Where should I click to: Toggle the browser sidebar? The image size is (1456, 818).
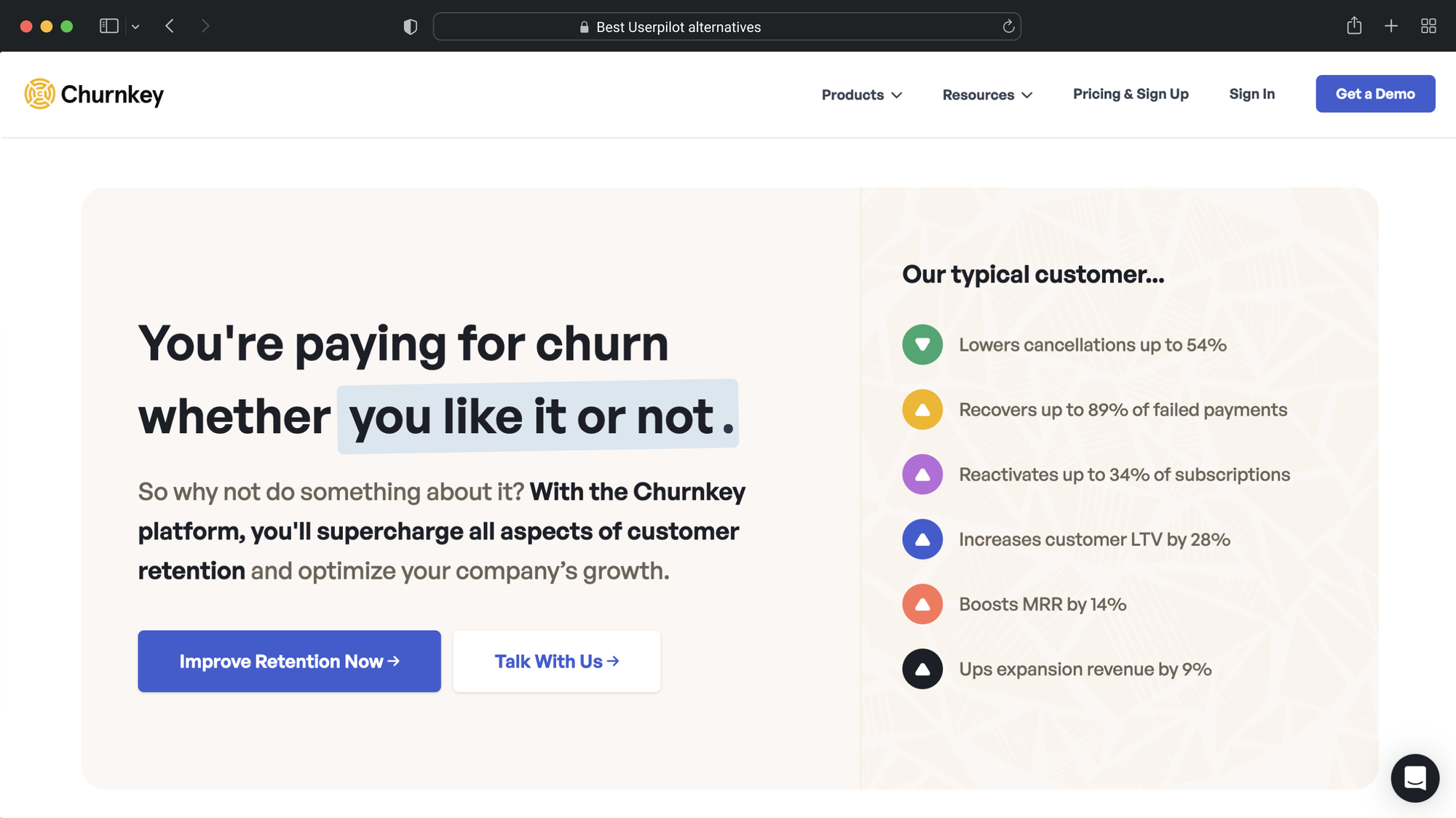pos(108,25)
